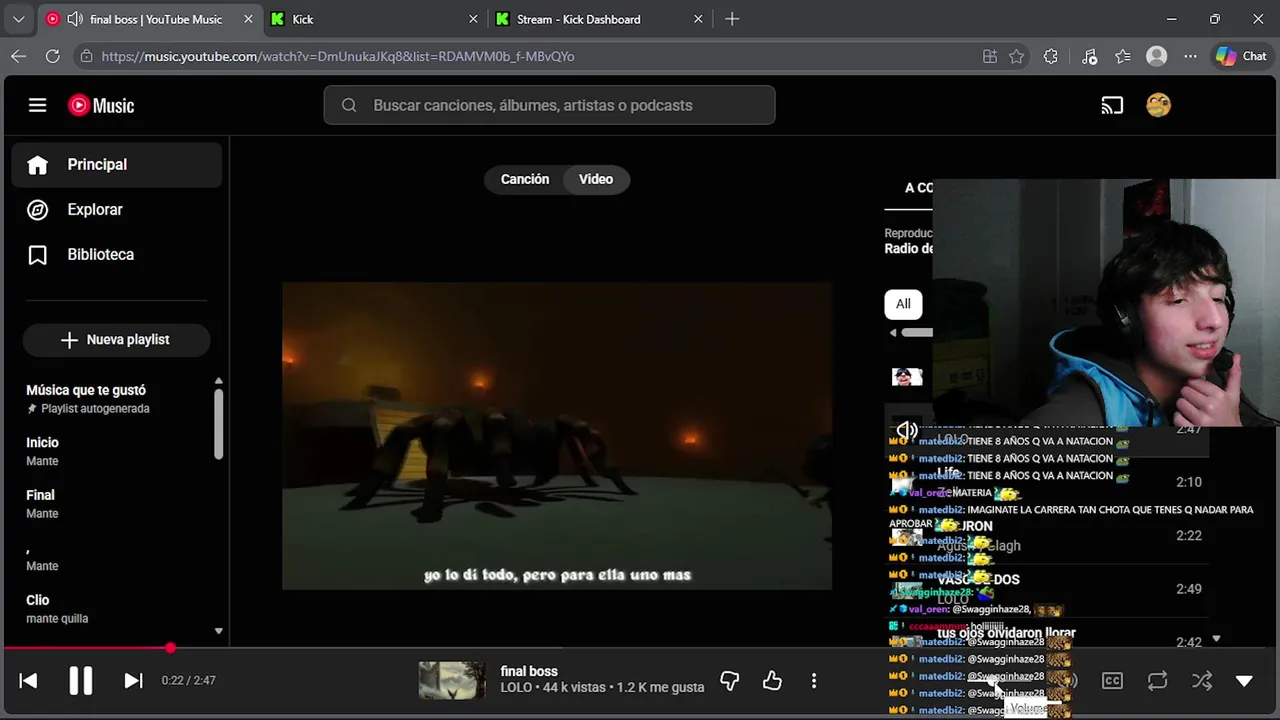
Task: Select the All filter chip
Action: point(903,304)
